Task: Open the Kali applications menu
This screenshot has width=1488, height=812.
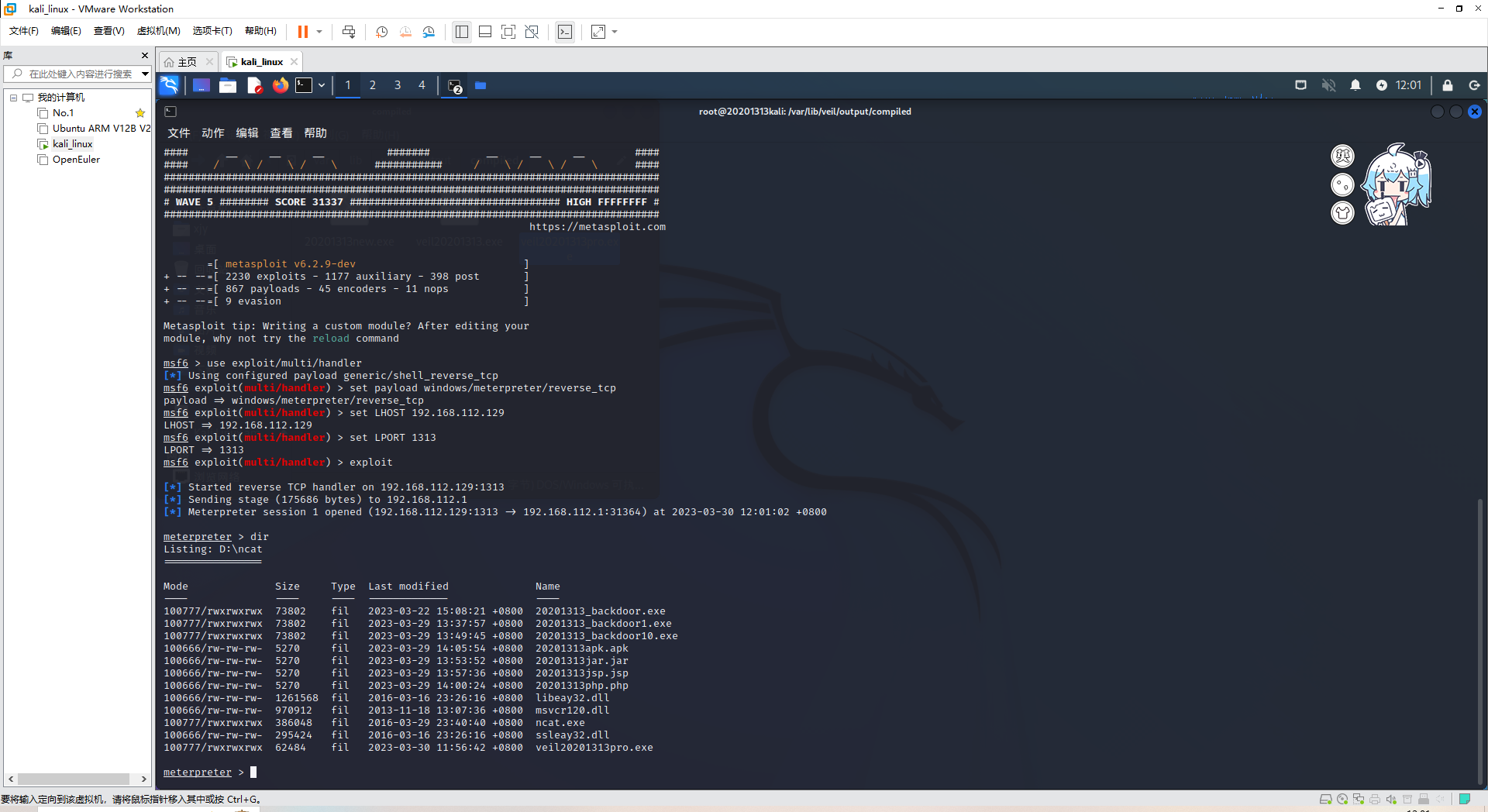Action: coord(169,85)
